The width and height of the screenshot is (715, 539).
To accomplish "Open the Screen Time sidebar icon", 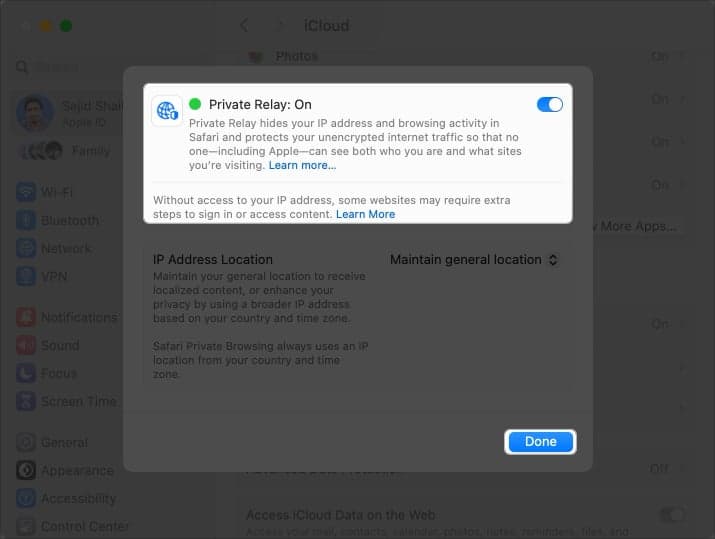I will click(26, 401).
